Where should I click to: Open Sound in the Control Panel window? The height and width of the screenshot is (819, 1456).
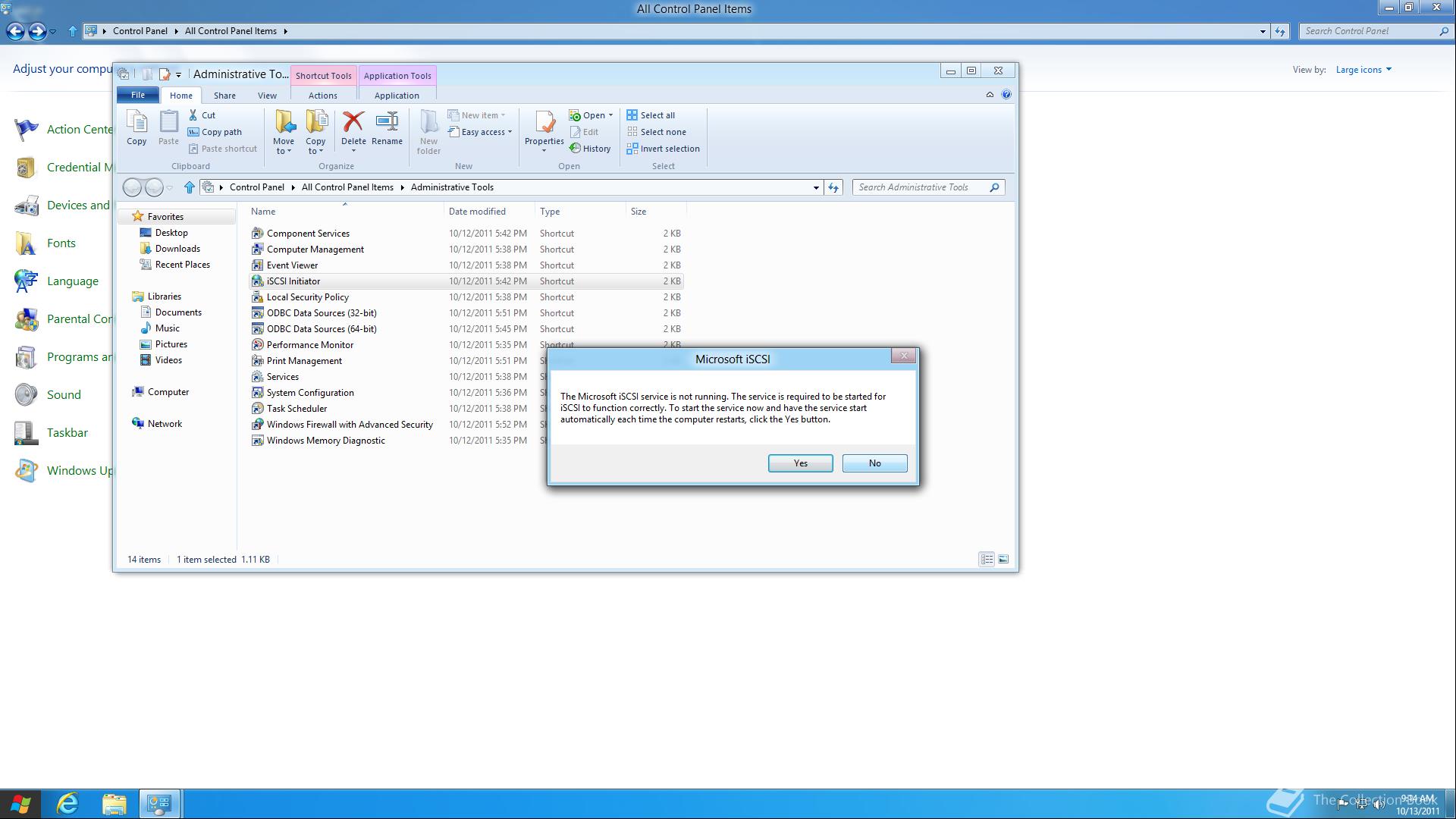pos(64,395)
